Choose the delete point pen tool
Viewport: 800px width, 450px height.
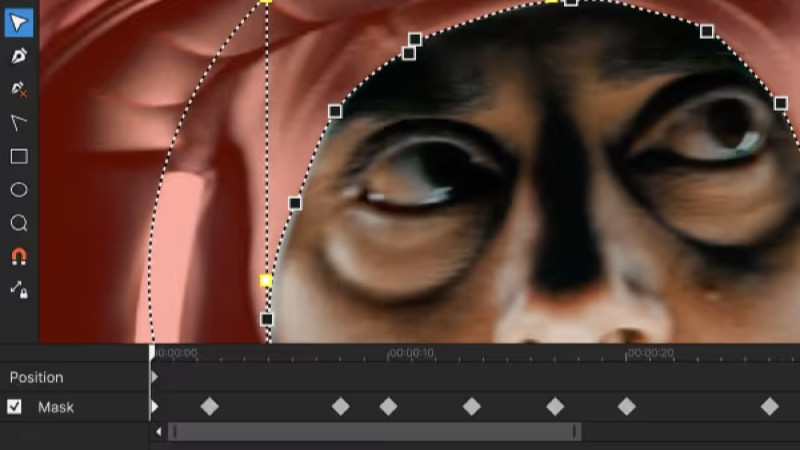[19, 89]
